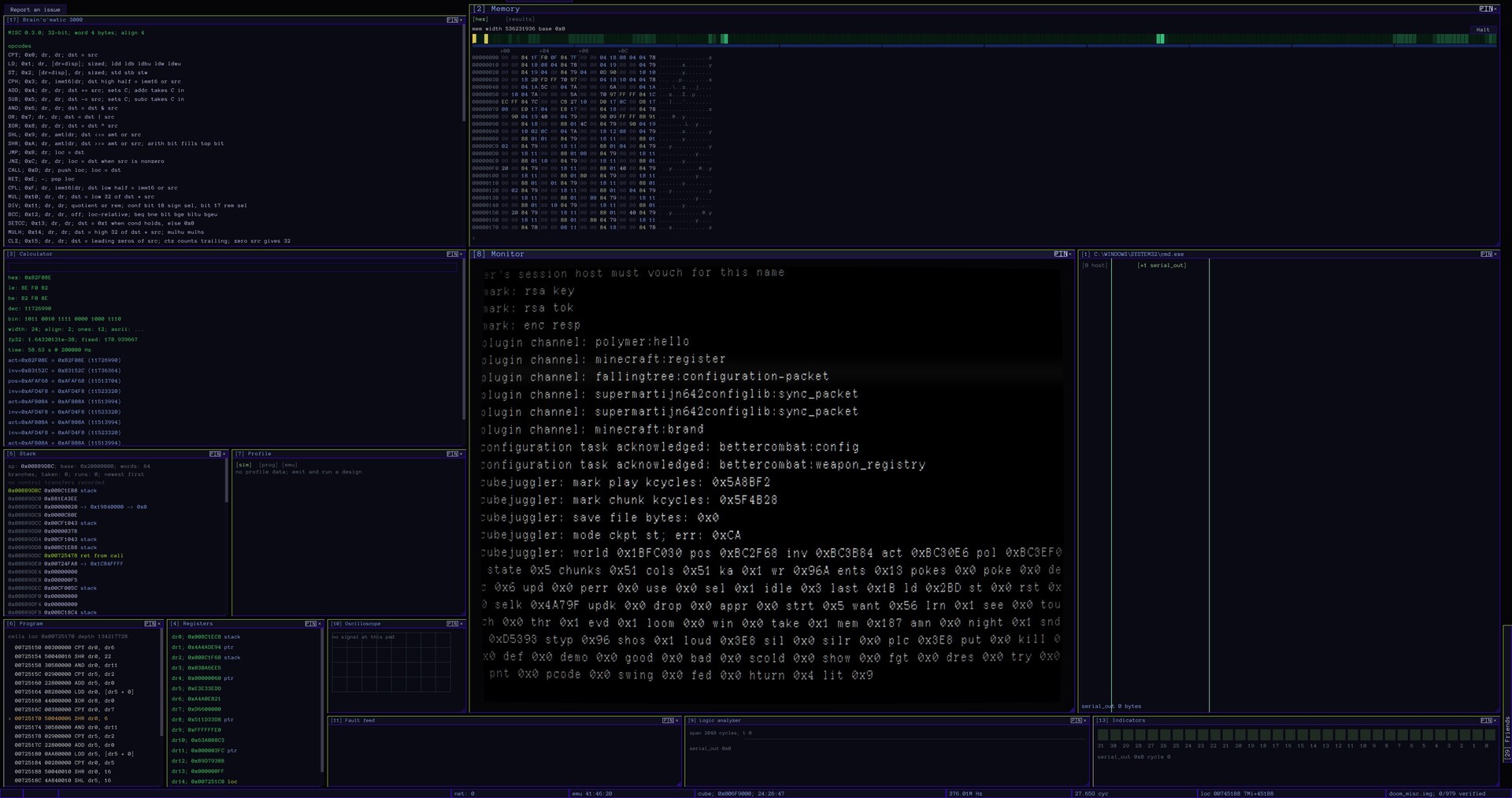The width and height of the screenshot is (1512, 798).
Task: Pin the Calculator panel
Action: click(x=451, y=254)
